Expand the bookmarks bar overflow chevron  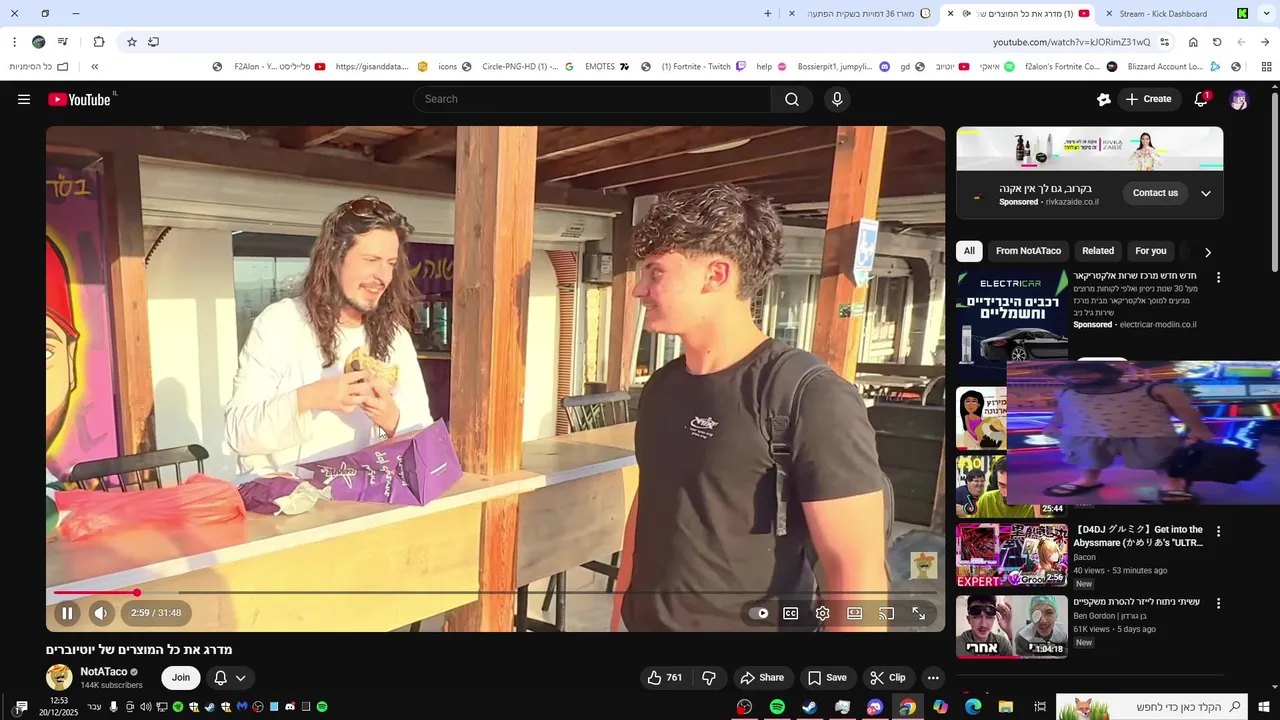pyautogui.click(x=94, y=67)
